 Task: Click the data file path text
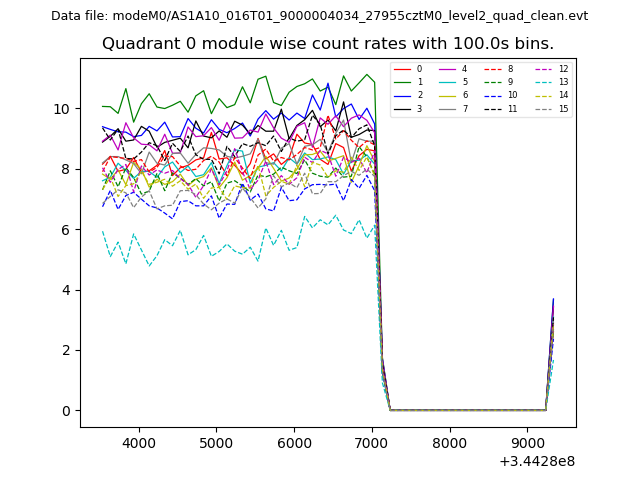pyautogui.click(x=319, y=16)
